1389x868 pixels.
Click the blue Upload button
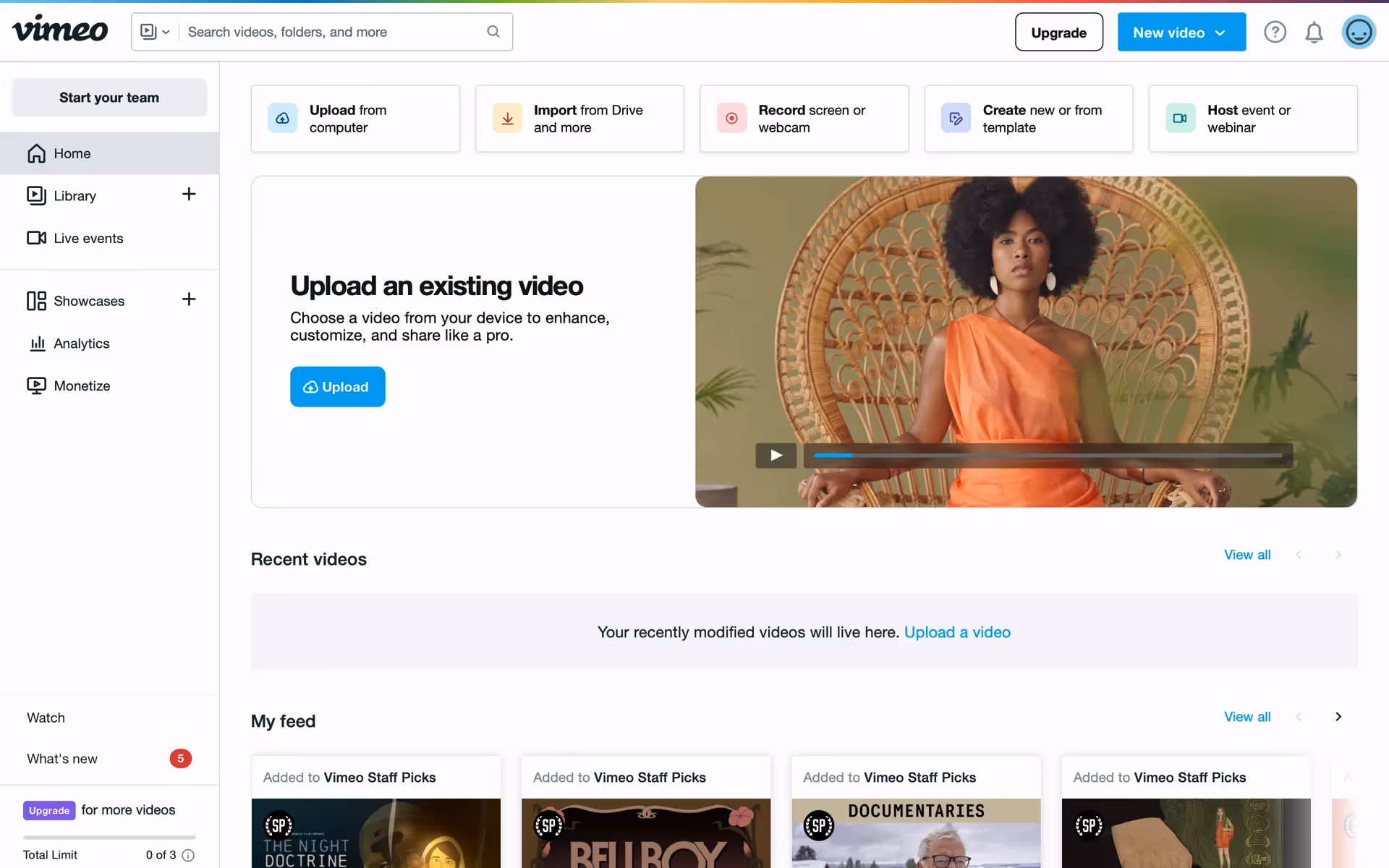pos(337,387)
